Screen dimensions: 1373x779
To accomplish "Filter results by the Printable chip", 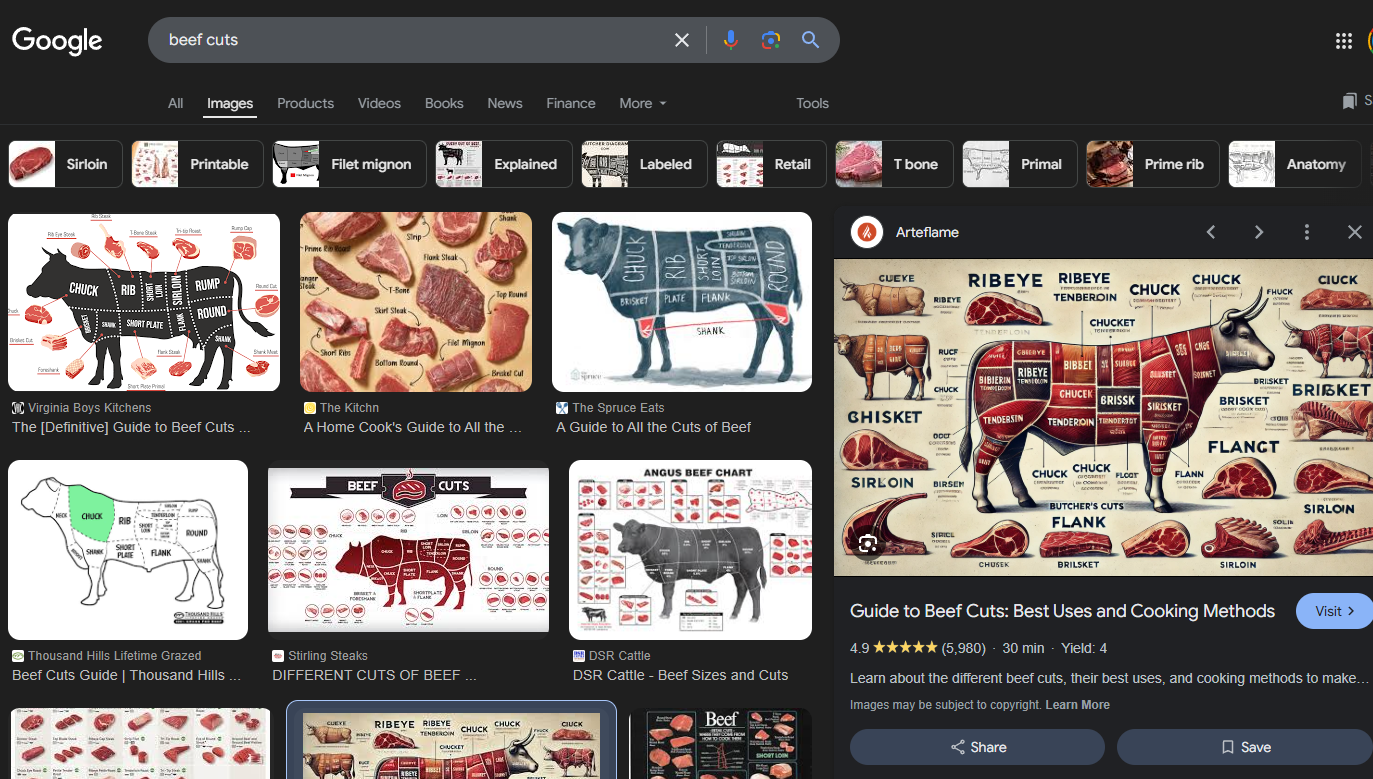I will [x=197, y=164].
